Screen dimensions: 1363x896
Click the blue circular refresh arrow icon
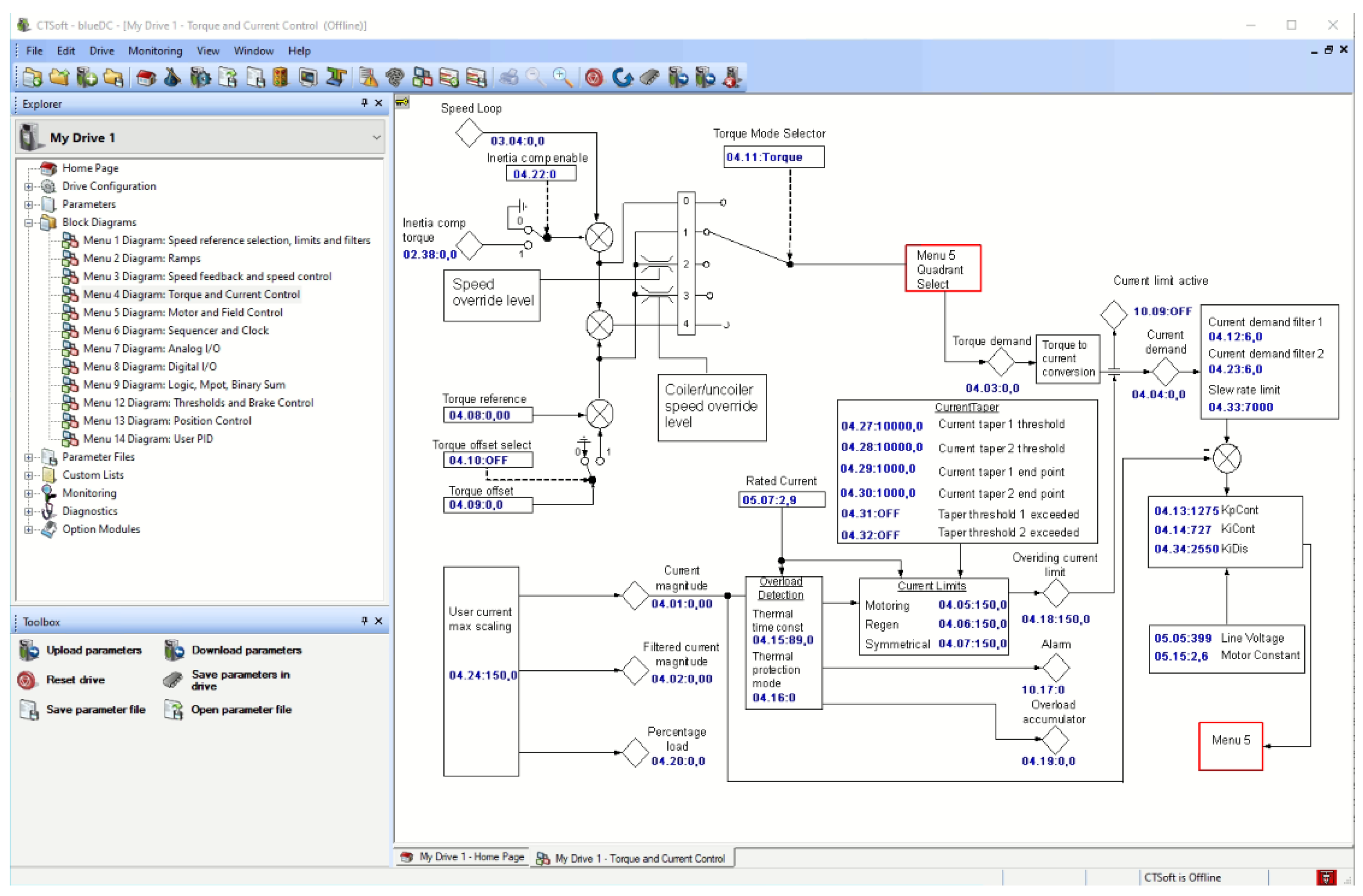pos(622,77)
